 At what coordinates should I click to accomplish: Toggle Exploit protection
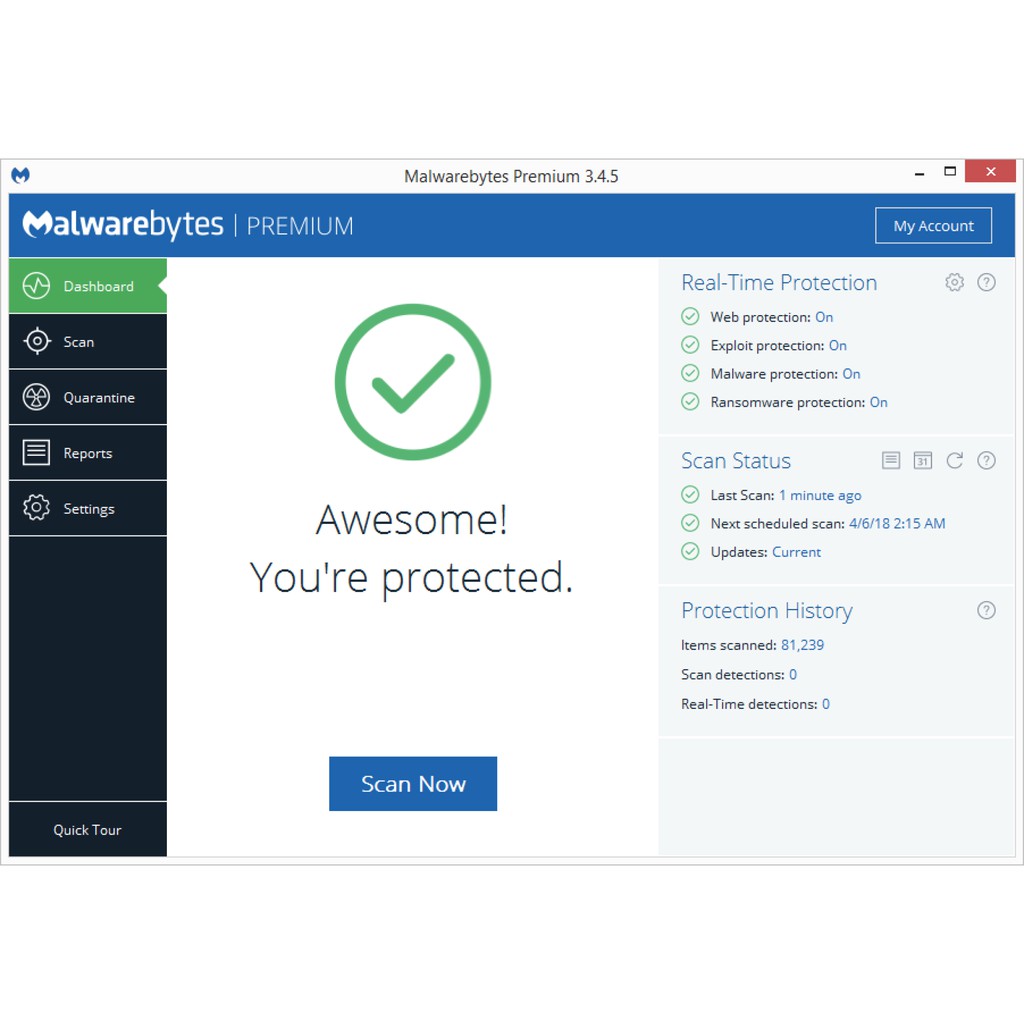point(837,345)
